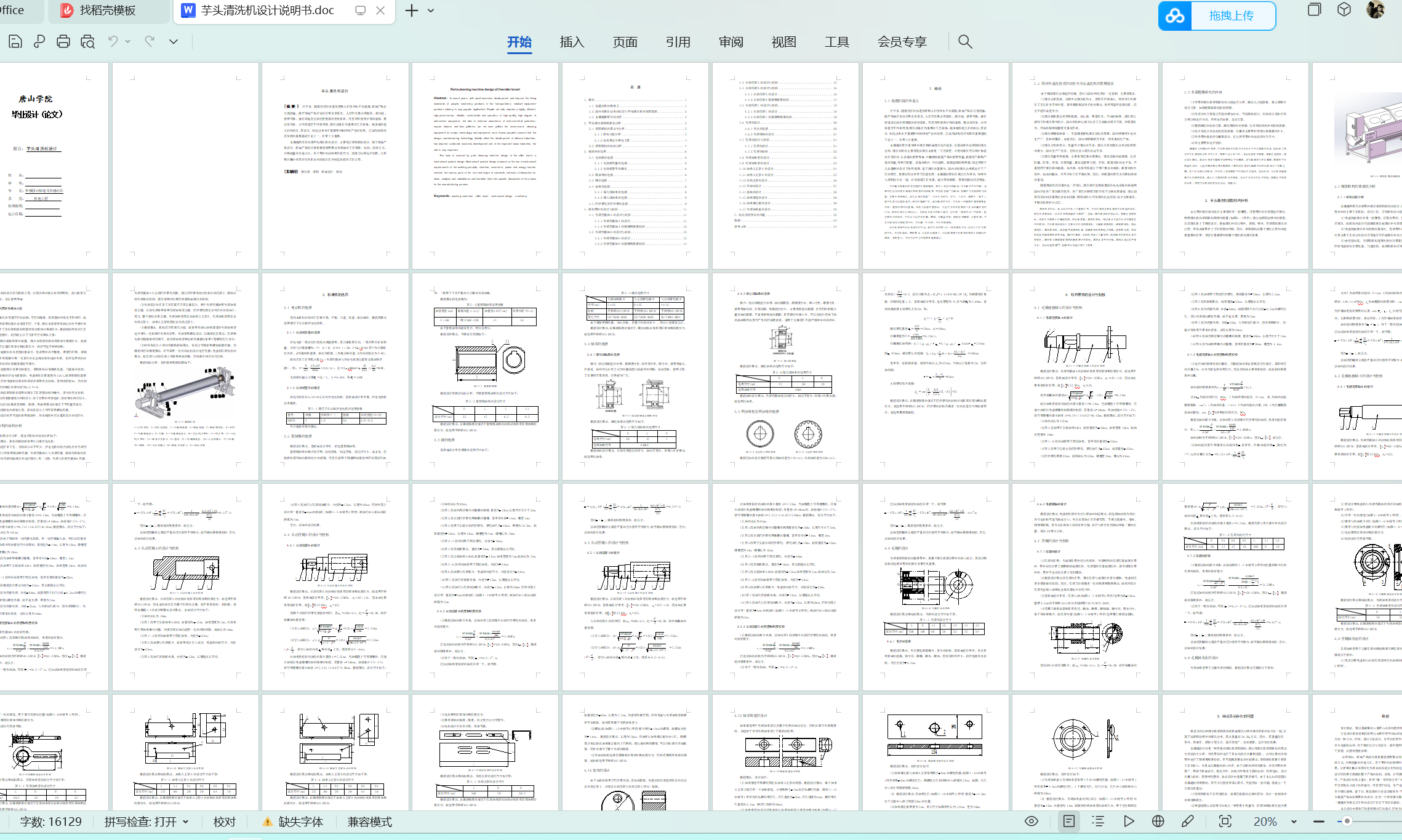Click the fit-to-page full screen icon
Image resolution: width=1402 pixels, height=840 pixels.
(x=1225, y=821)
